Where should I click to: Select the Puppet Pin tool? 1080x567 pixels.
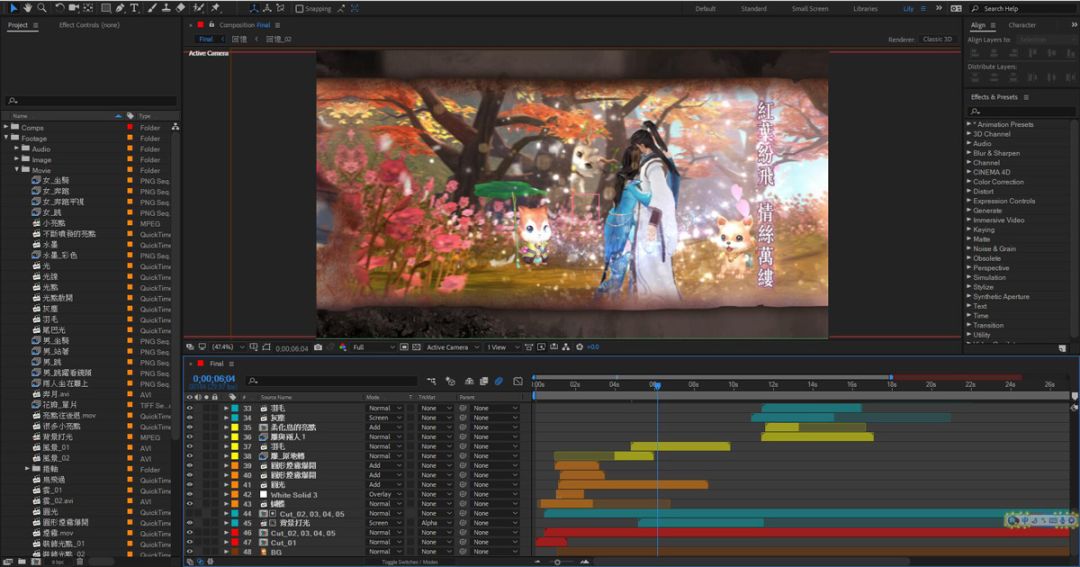[x=215, y=8]
